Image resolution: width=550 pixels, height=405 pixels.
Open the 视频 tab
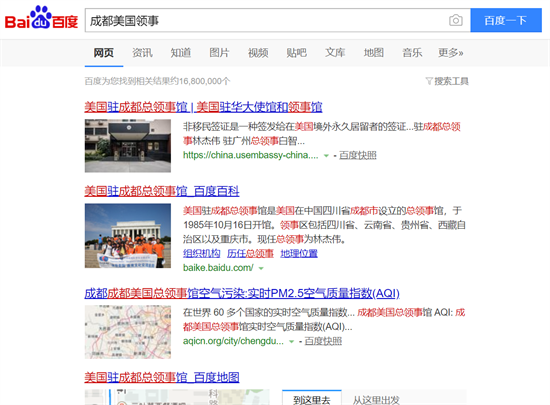coord(258,53)
